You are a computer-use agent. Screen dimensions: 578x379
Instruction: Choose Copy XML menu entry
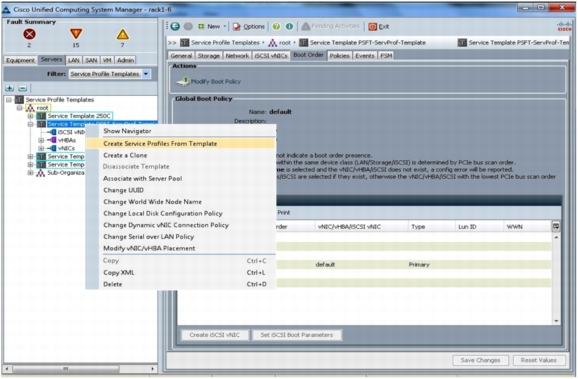(x=181, y=272)
